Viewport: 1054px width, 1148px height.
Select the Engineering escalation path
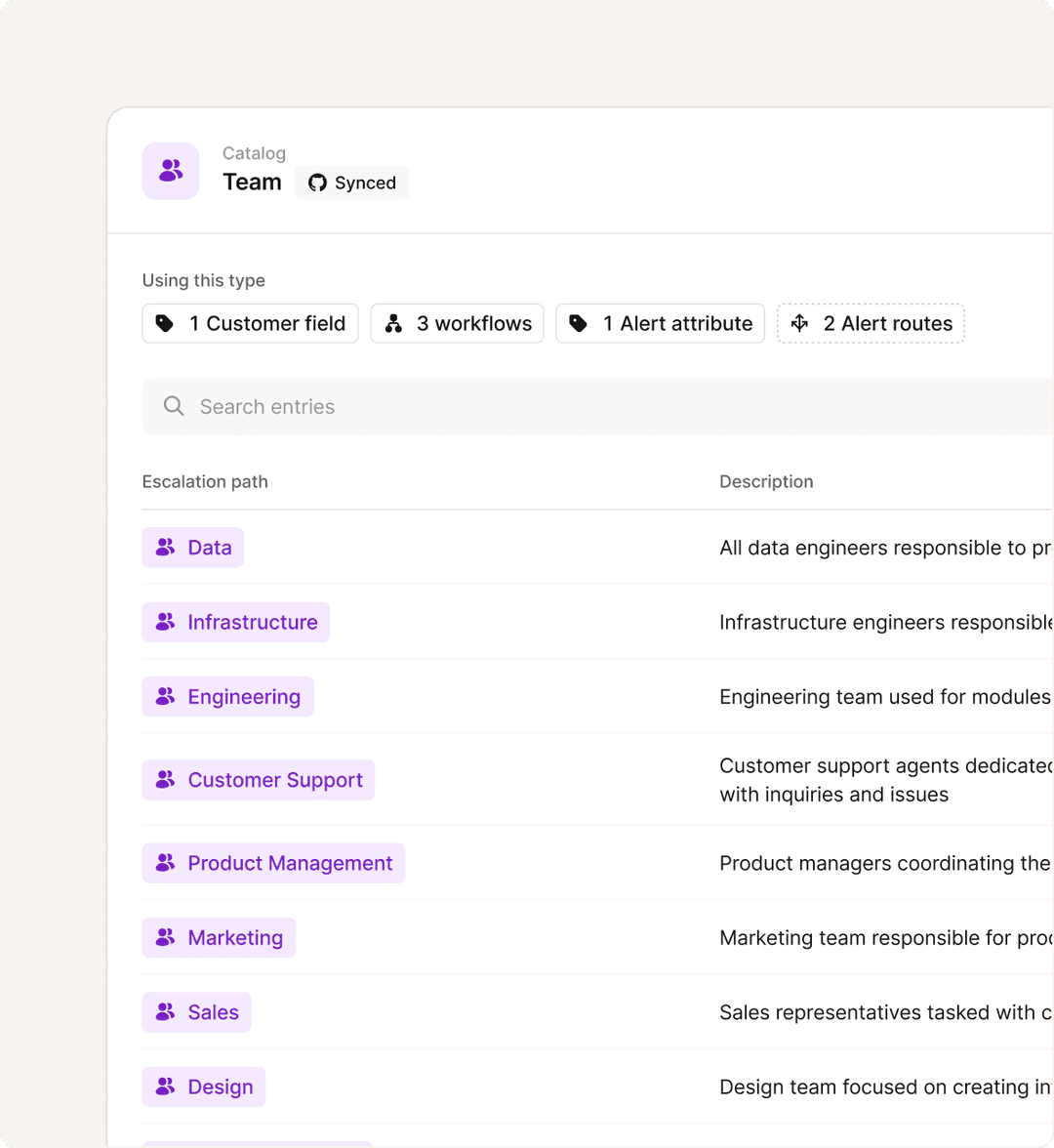click(227, 696)
